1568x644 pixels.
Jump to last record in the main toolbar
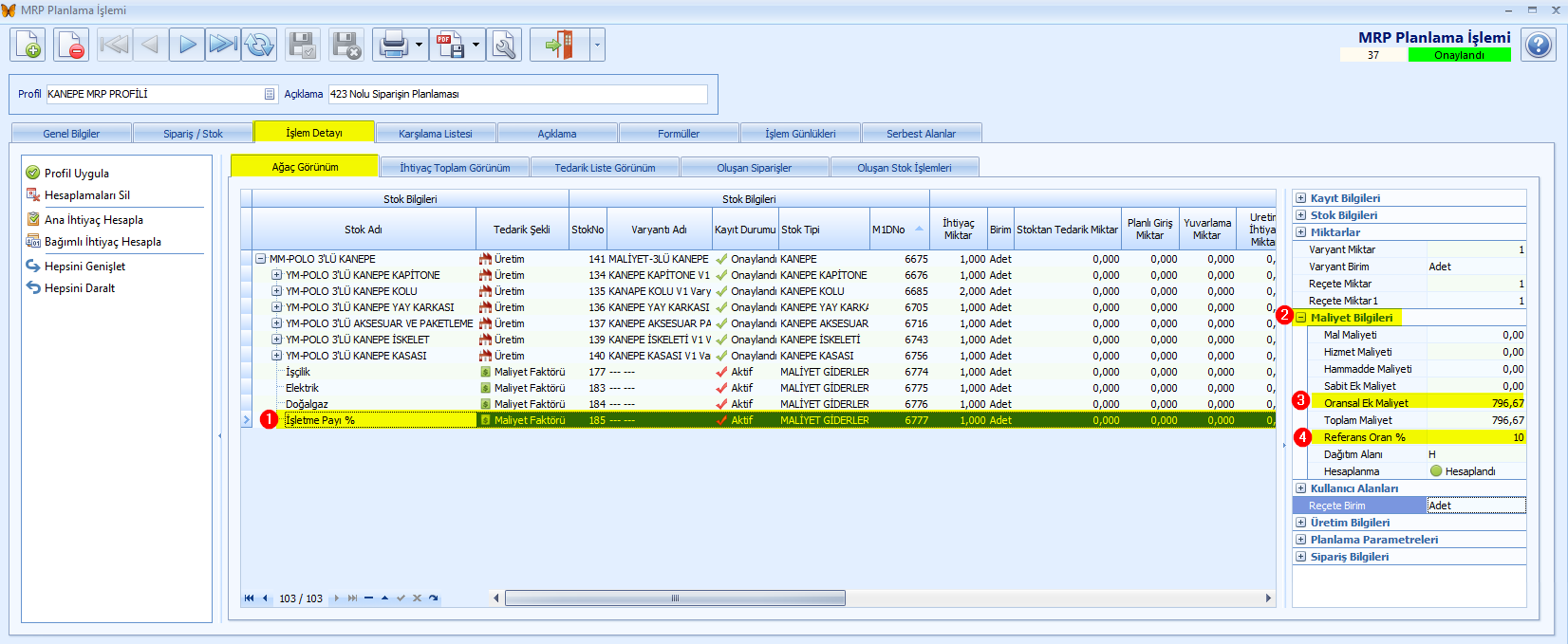pyautogui.click(x=223, y=45)
